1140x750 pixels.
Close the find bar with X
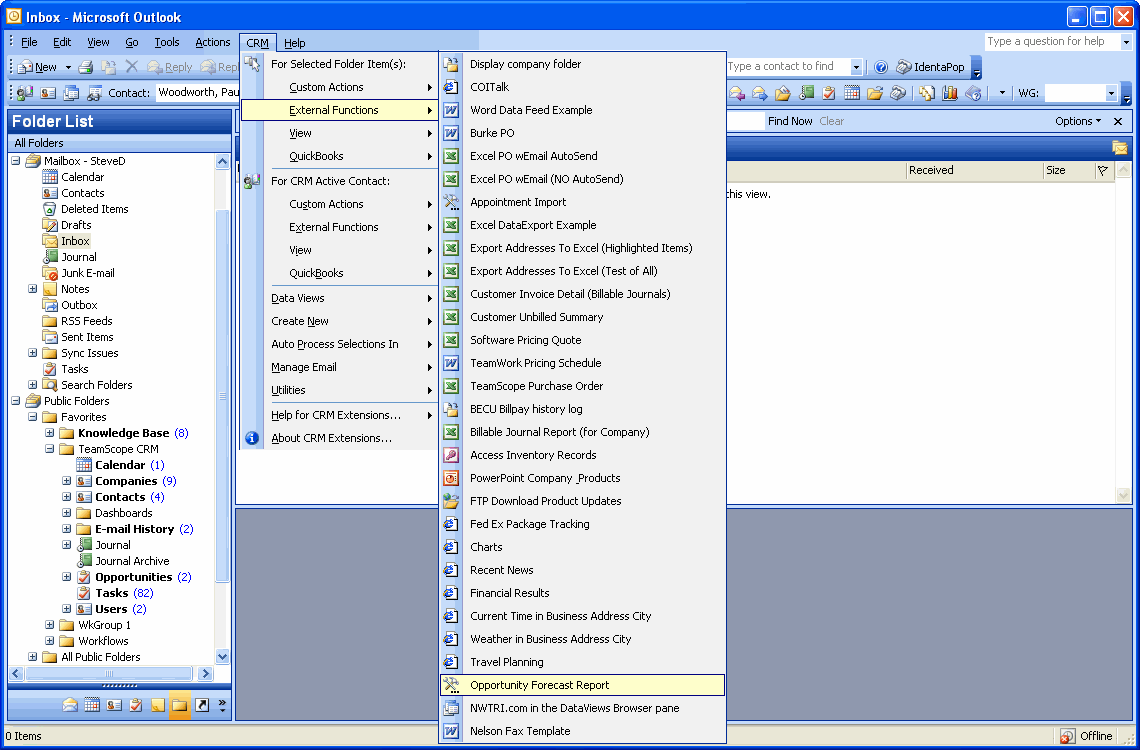coord(1118,121)
